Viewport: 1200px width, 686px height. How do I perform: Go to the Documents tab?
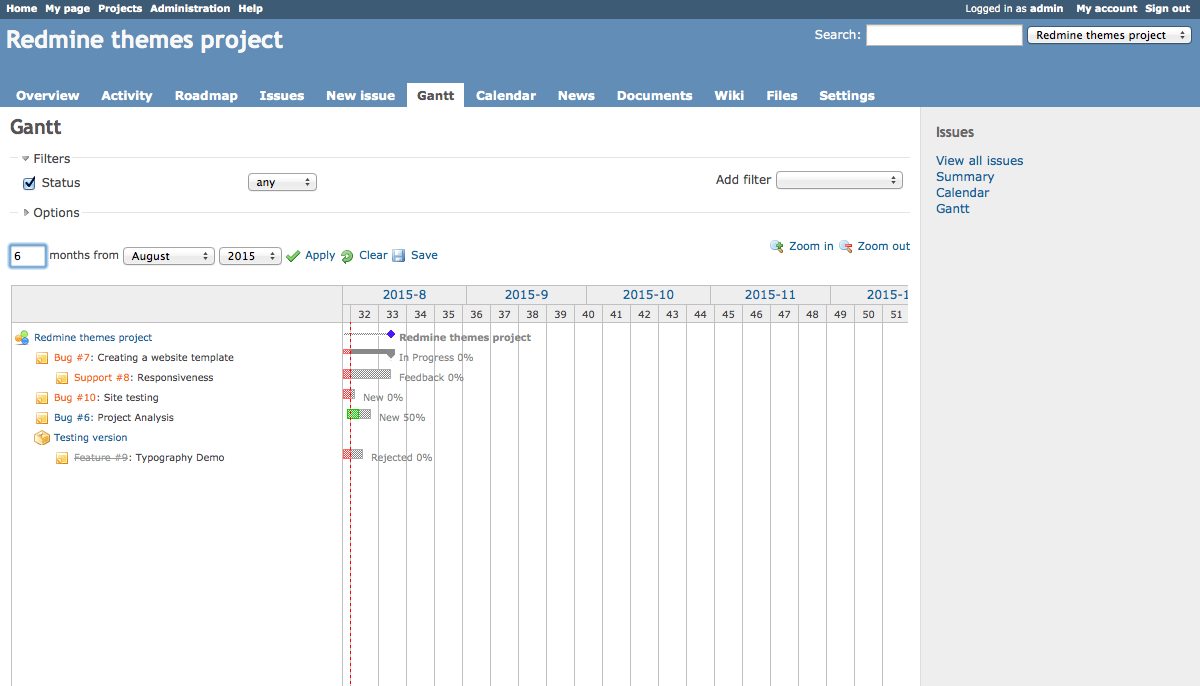[x=655, y=96]
